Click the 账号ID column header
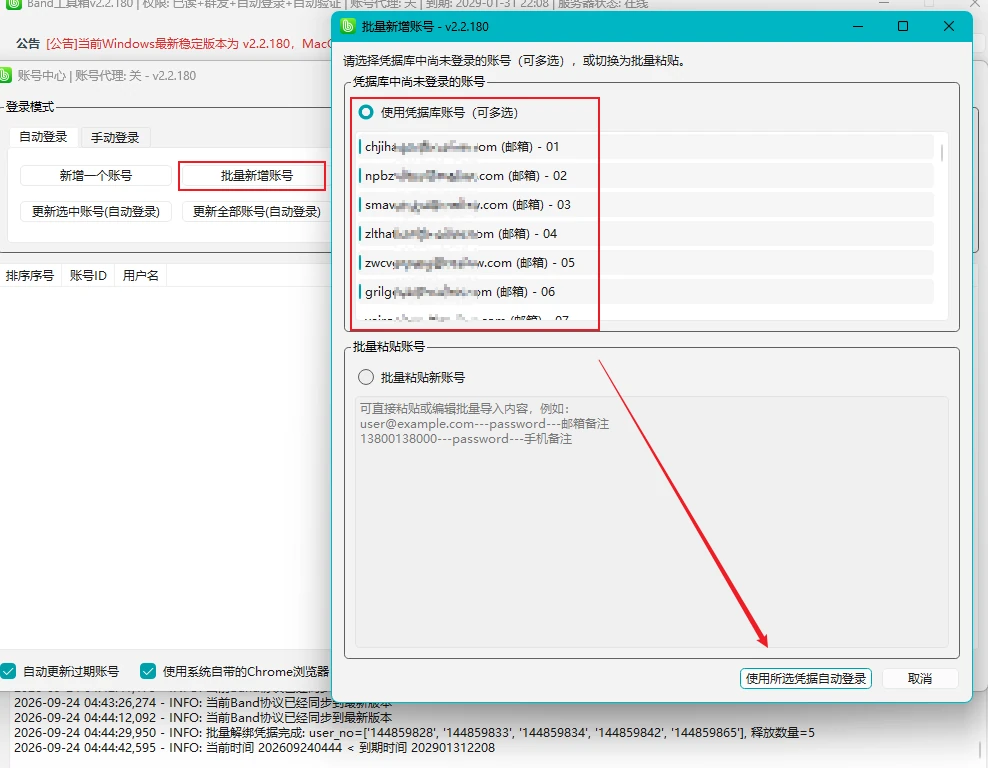The height and width of the screenshot is (768, 988). (88, 275)
